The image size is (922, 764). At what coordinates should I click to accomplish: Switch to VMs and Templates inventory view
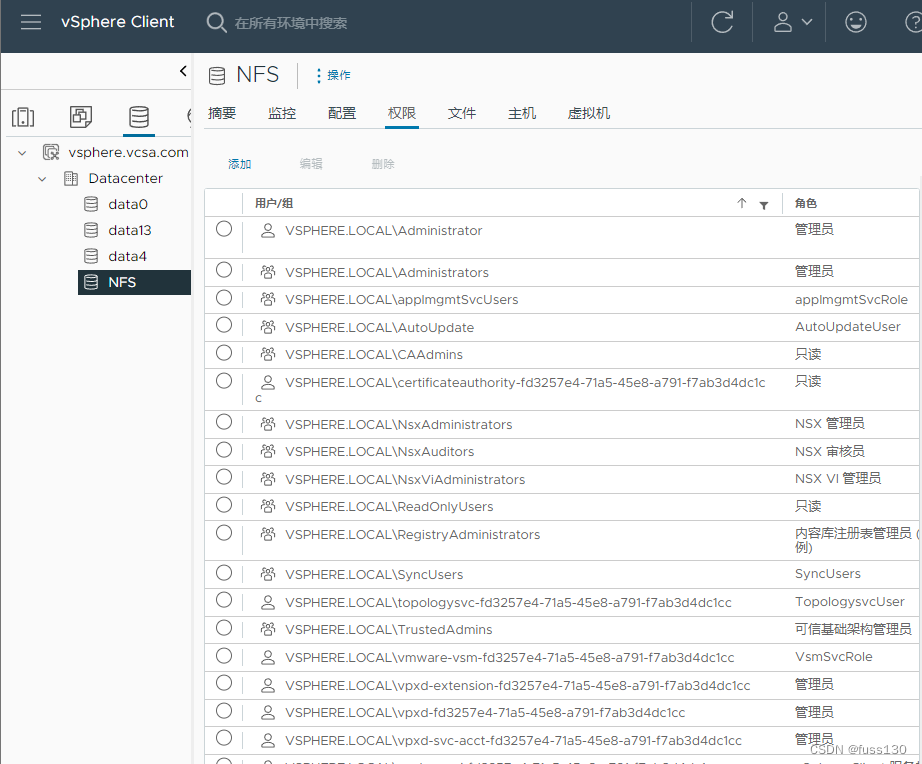pos(81,116)
